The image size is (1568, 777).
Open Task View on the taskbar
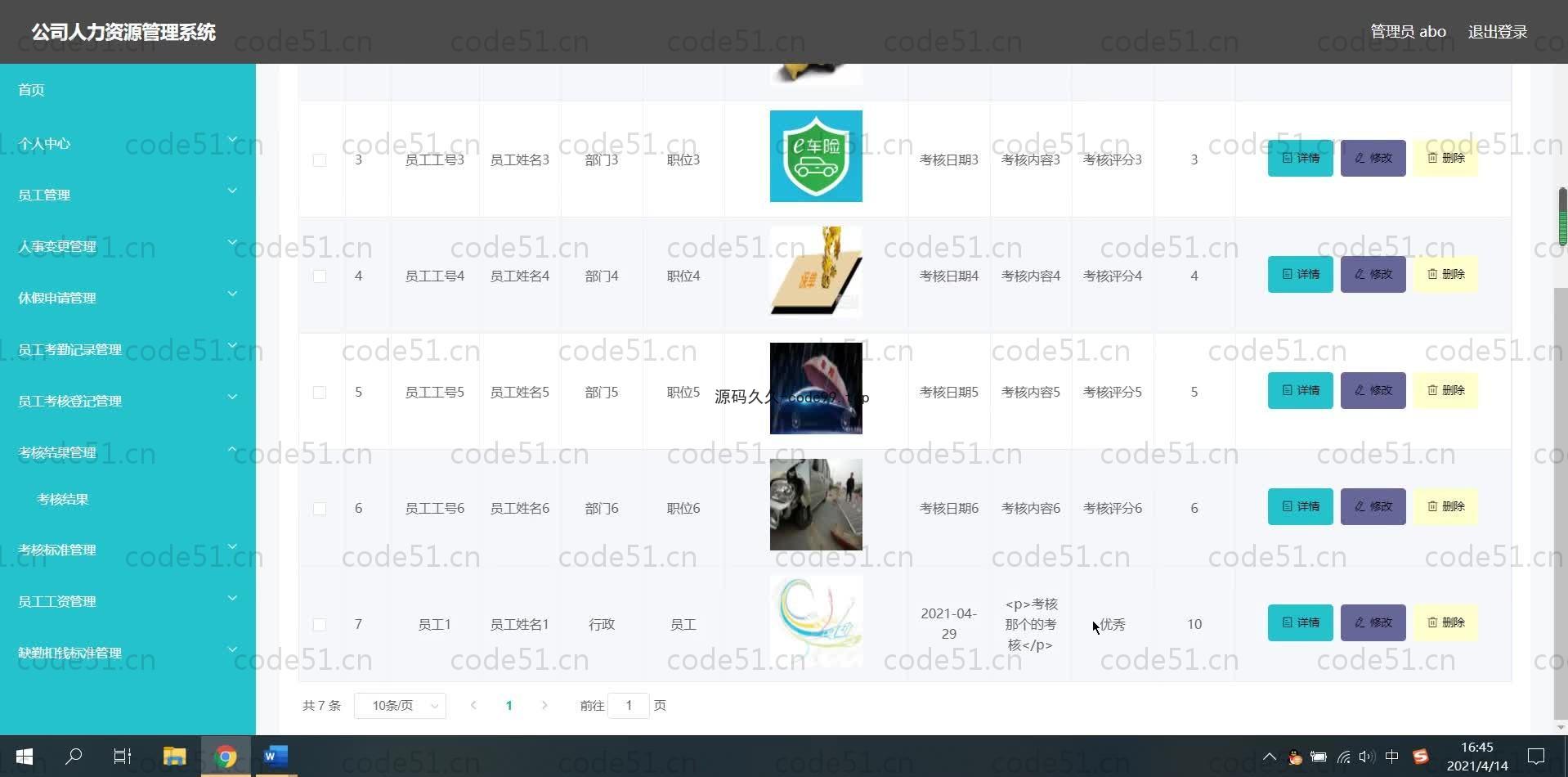[123, 757]
